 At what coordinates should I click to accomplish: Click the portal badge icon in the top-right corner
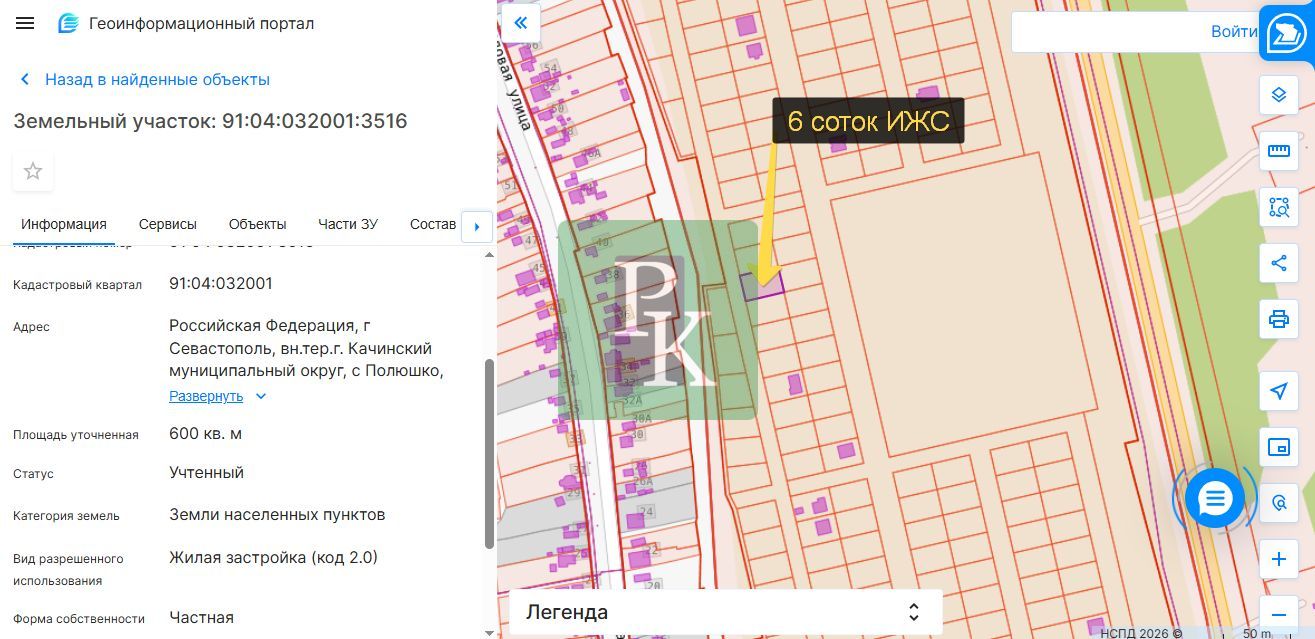(1285, 34)
